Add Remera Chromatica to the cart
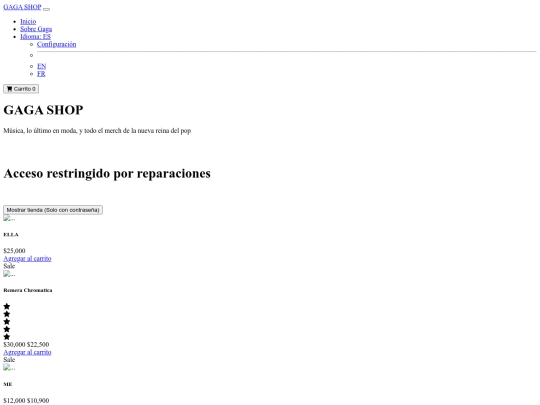This screenshot has height=405, width=540. point(27,352)
